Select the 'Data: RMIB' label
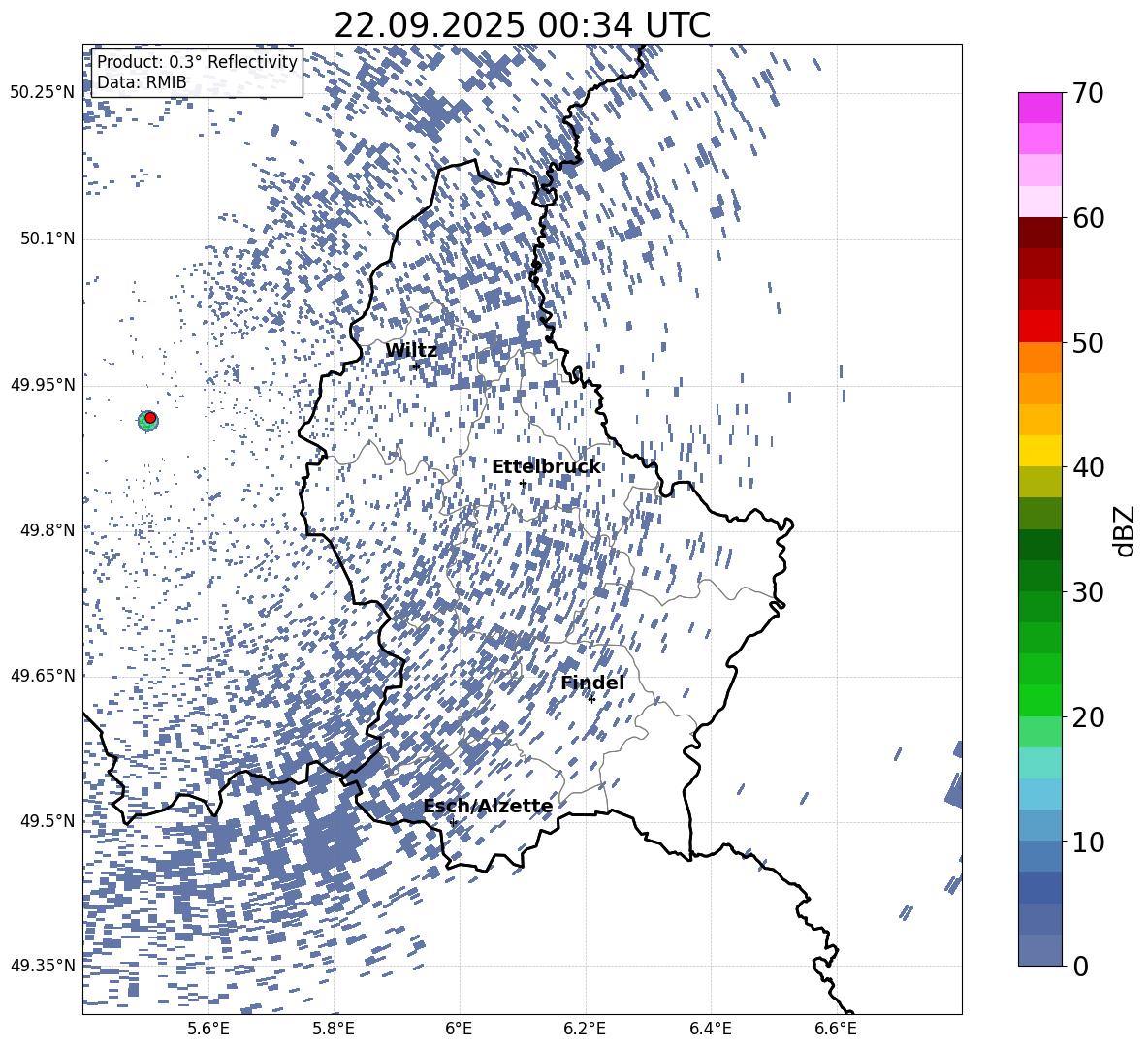1148x1048 pixels. 142,82
